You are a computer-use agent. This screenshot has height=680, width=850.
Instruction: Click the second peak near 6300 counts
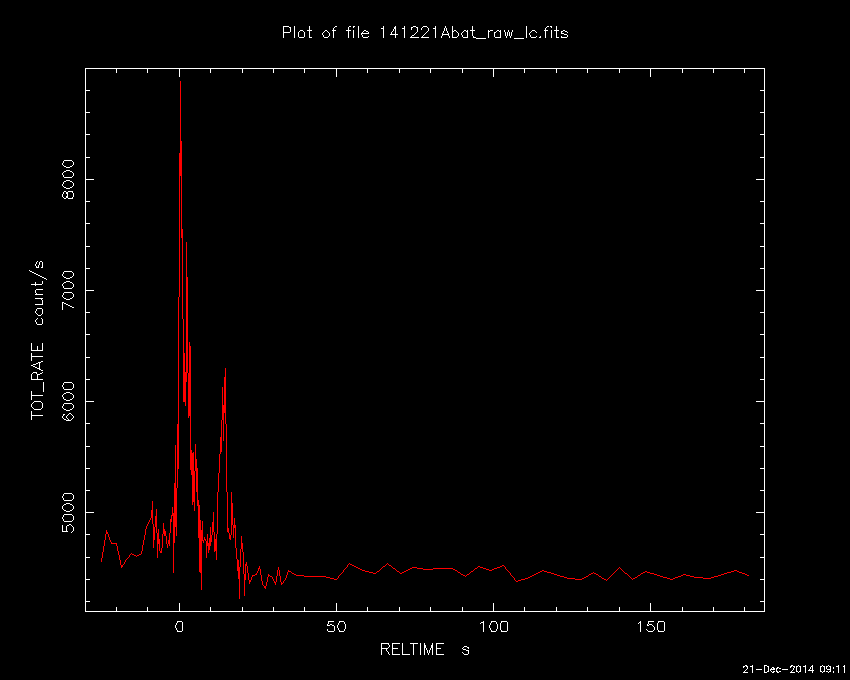click(225, 369)
